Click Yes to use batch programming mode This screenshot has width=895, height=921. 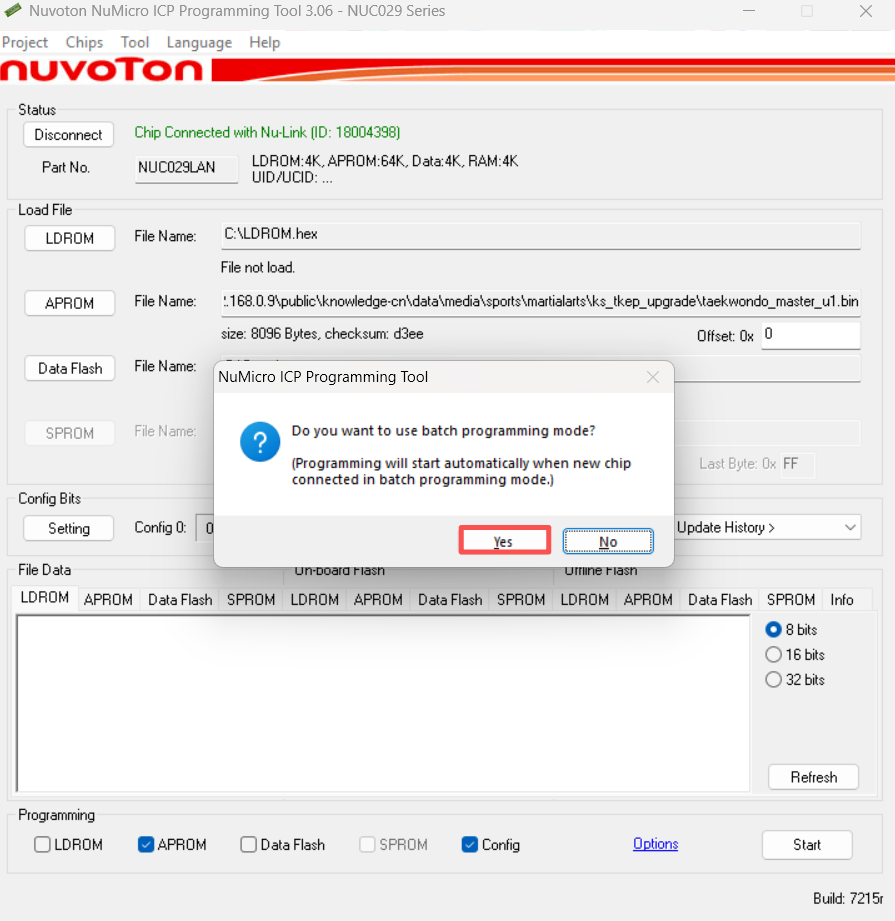pyautogui.click(x=504, y=541)
